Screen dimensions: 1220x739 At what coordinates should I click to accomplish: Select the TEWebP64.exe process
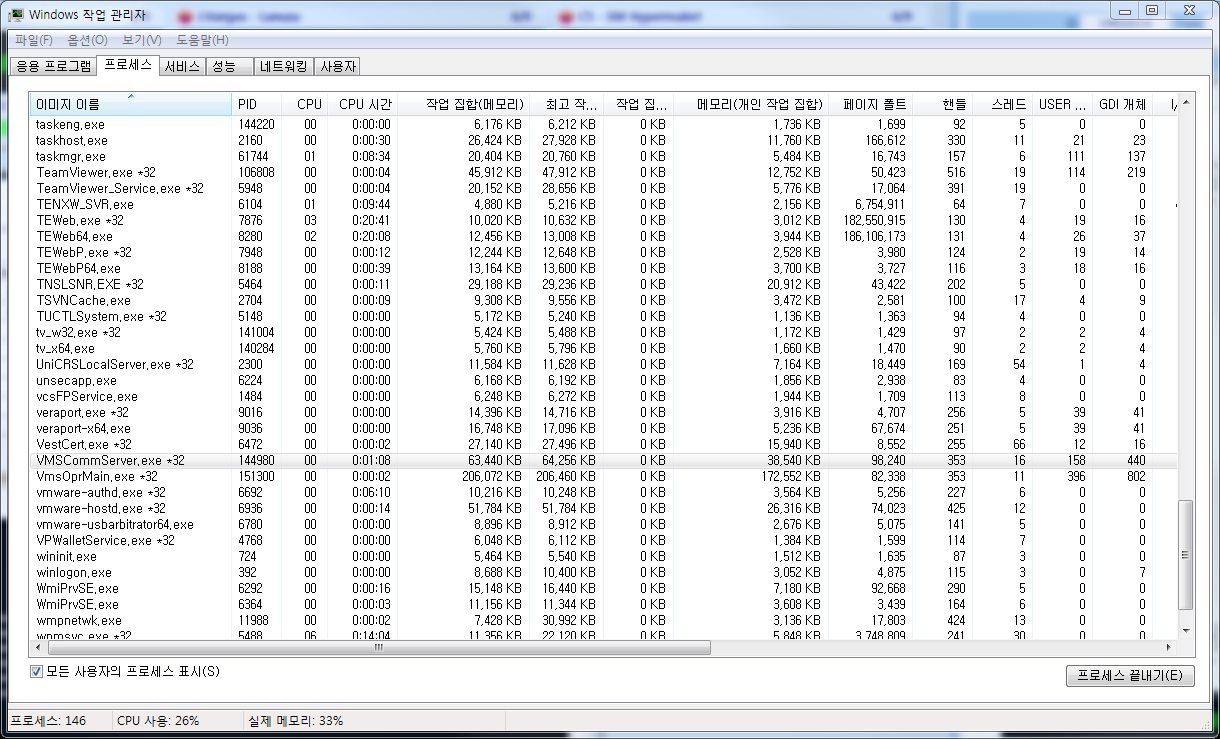[605, 268]
